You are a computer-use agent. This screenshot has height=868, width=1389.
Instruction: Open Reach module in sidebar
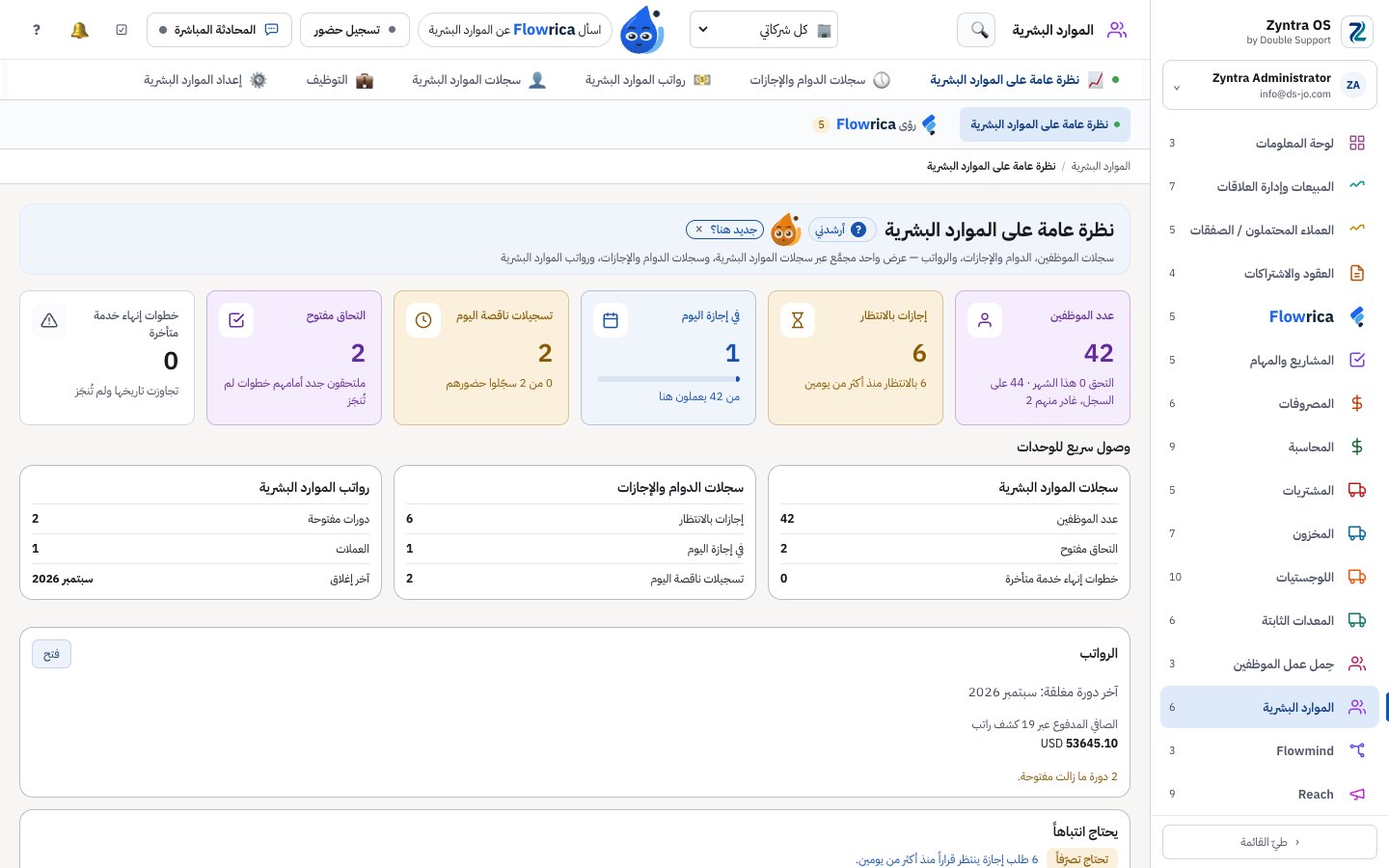click(1269, 794)
